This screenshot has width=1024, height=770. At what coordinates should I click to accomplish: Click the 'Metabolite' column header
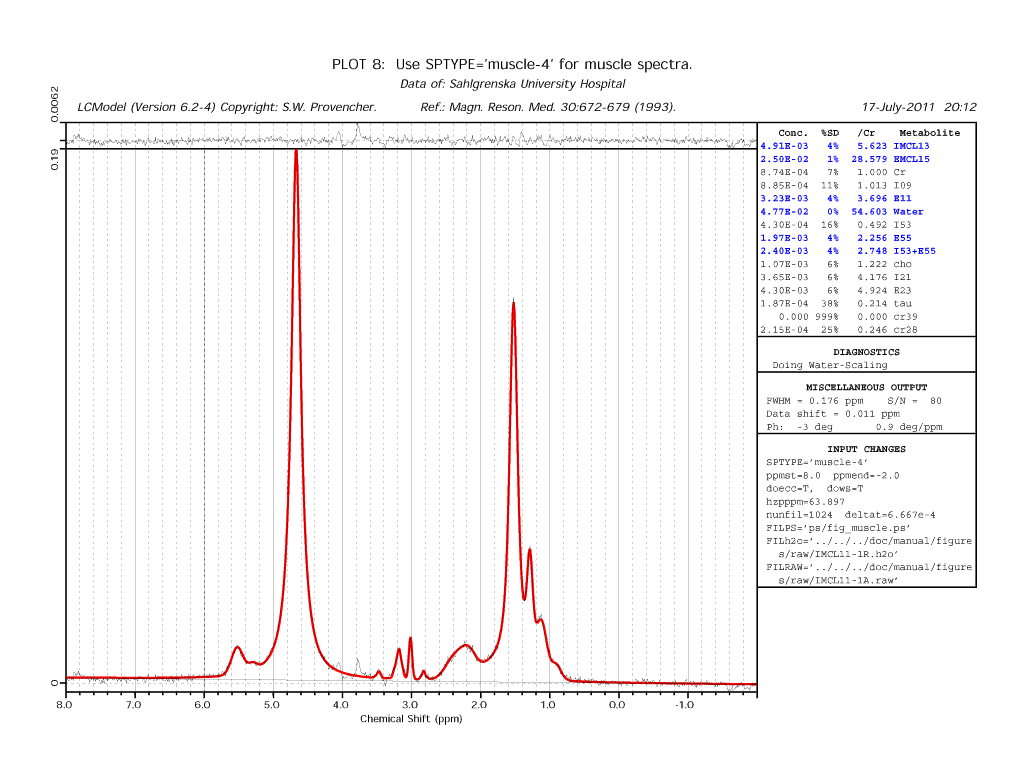pos(929,133)
